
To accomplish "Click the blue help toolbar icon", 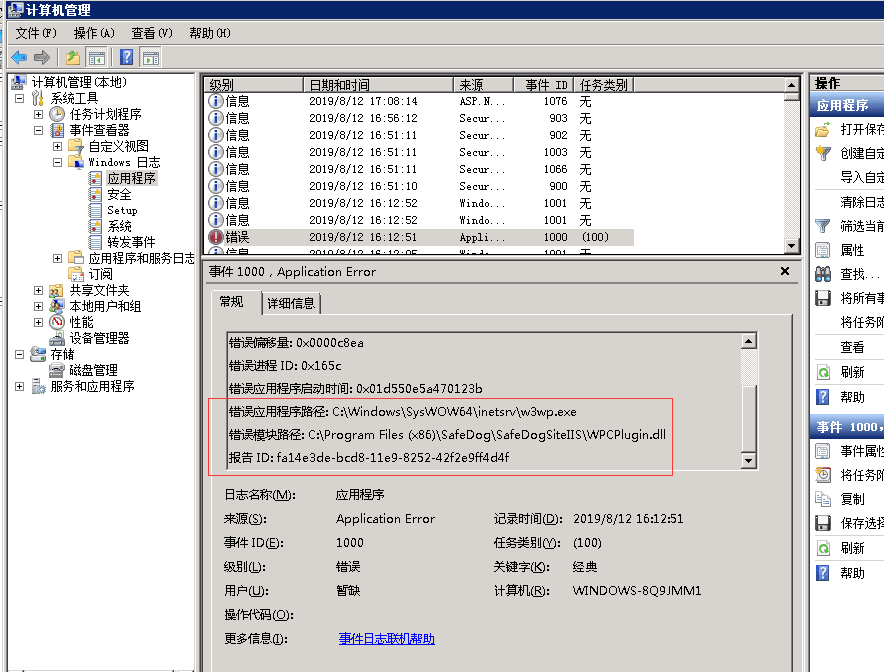I will (x=127, y=57).
